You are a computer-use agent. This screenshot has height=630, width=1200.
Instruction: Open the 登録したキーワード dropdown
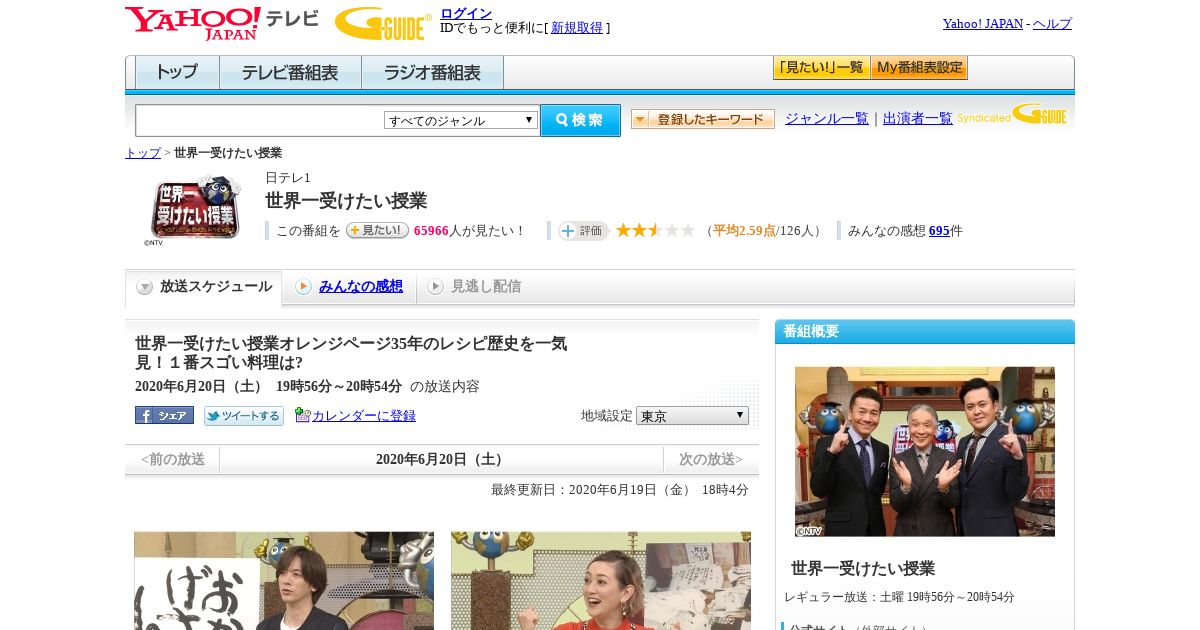(703, 119)
